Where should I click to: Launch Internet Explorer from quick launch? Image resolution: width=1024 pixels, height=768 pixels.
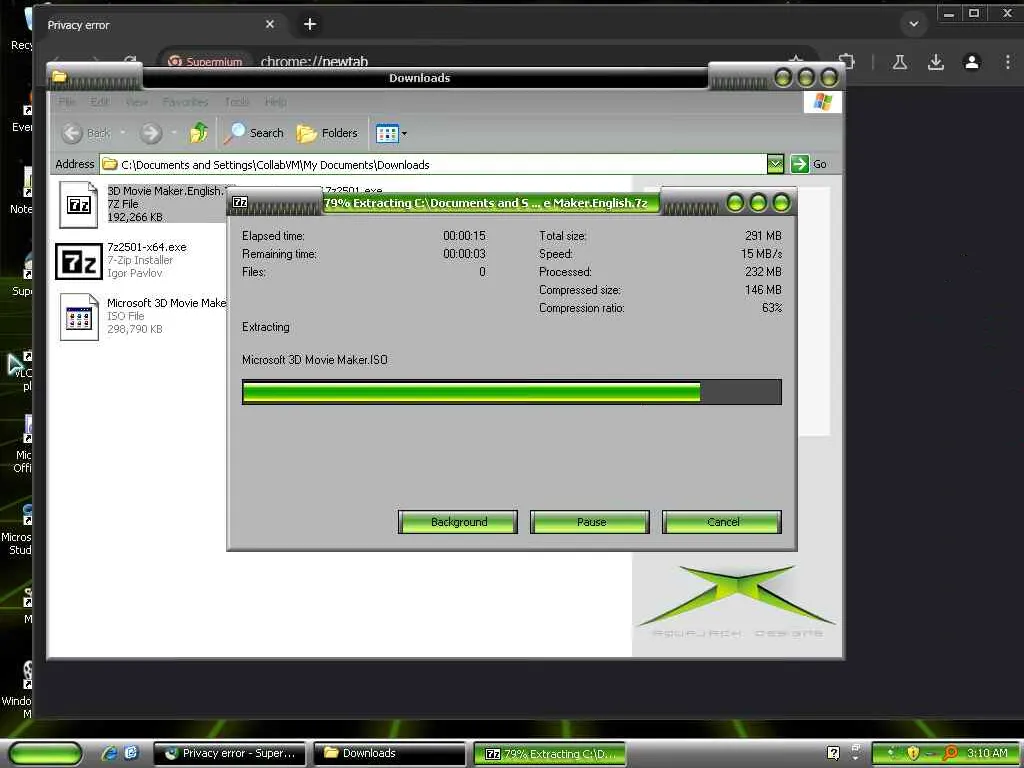109,753
